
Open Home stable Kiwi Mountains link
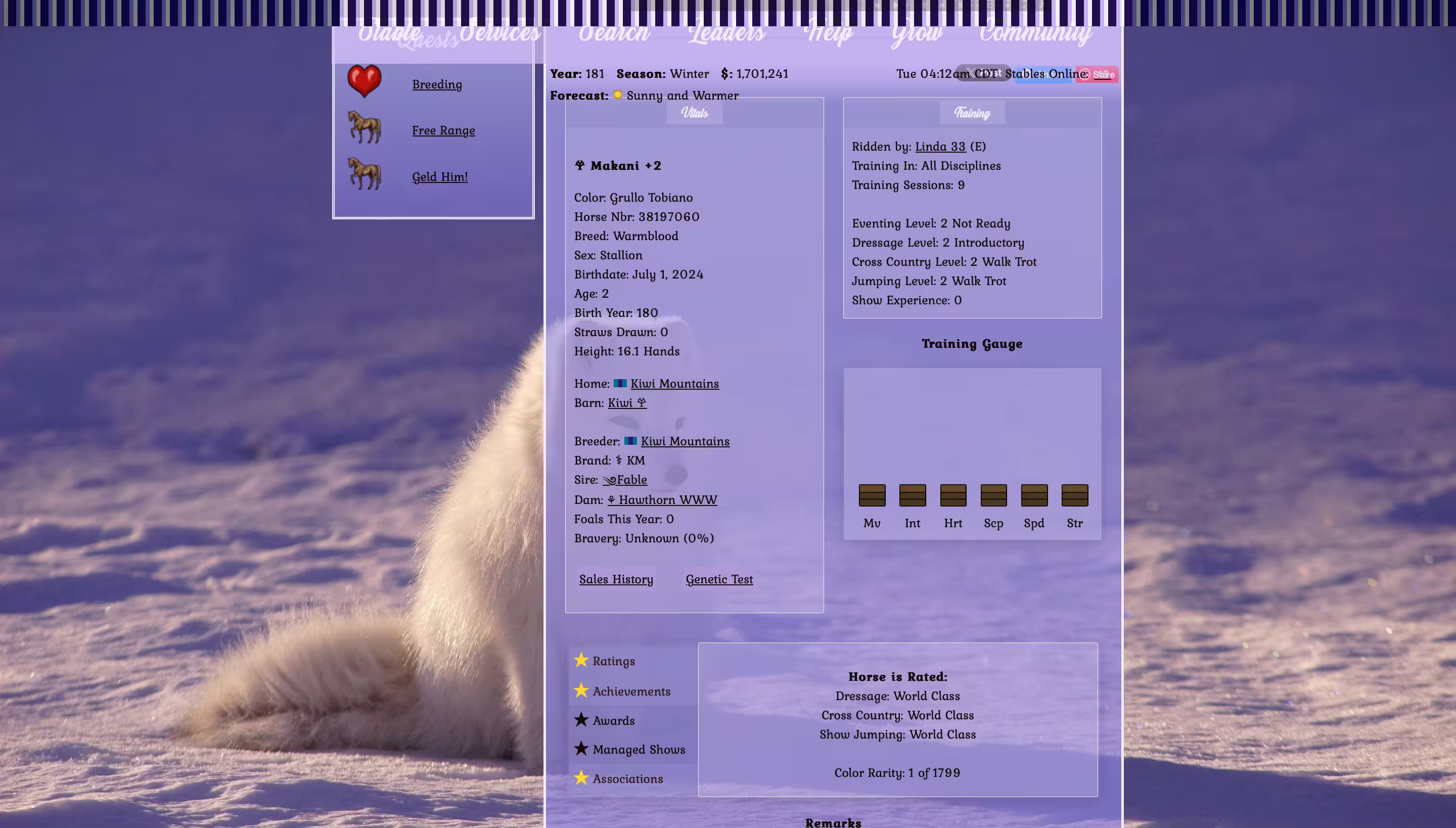click(x=674, y=384)
